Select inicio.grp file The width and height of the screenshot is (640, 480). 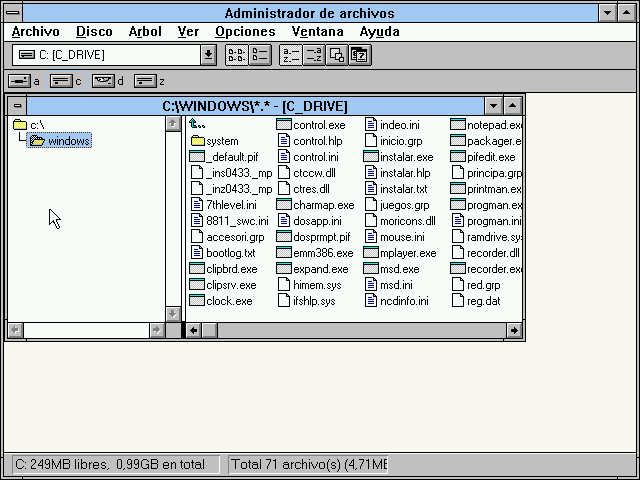(x=393, y=141)
